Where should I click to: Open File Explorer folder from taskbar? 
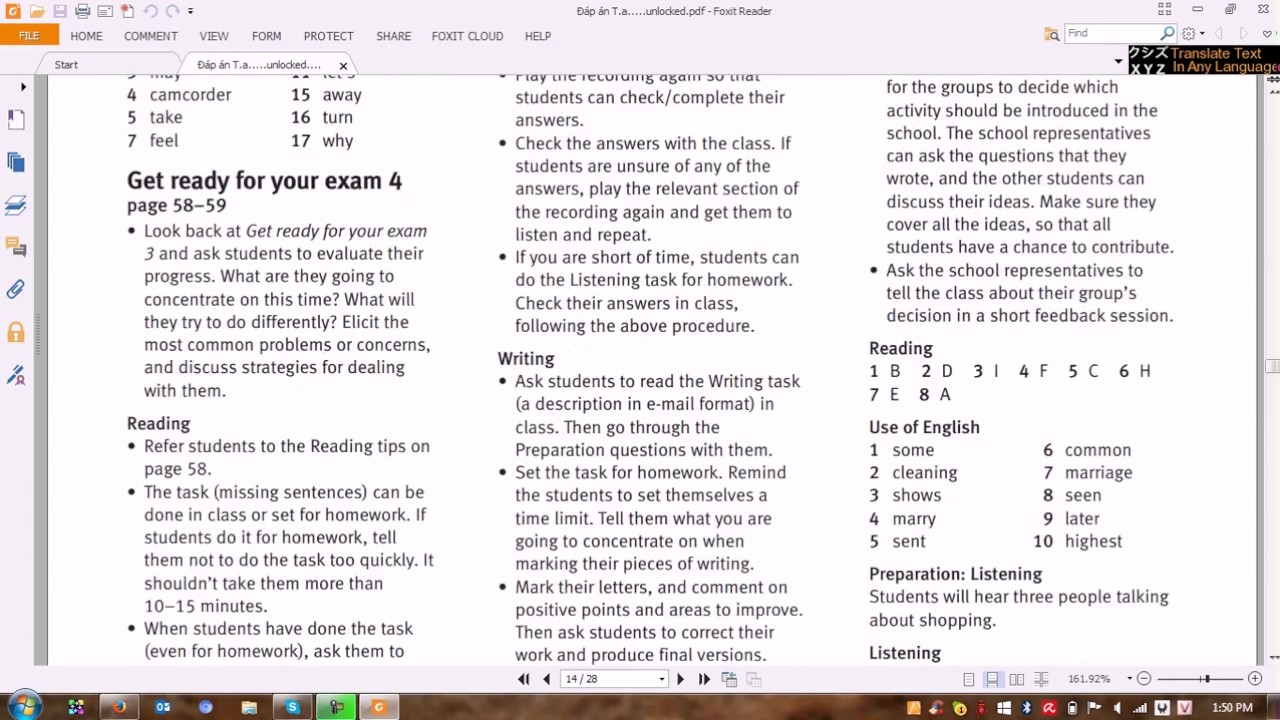[x=249, y=707]
